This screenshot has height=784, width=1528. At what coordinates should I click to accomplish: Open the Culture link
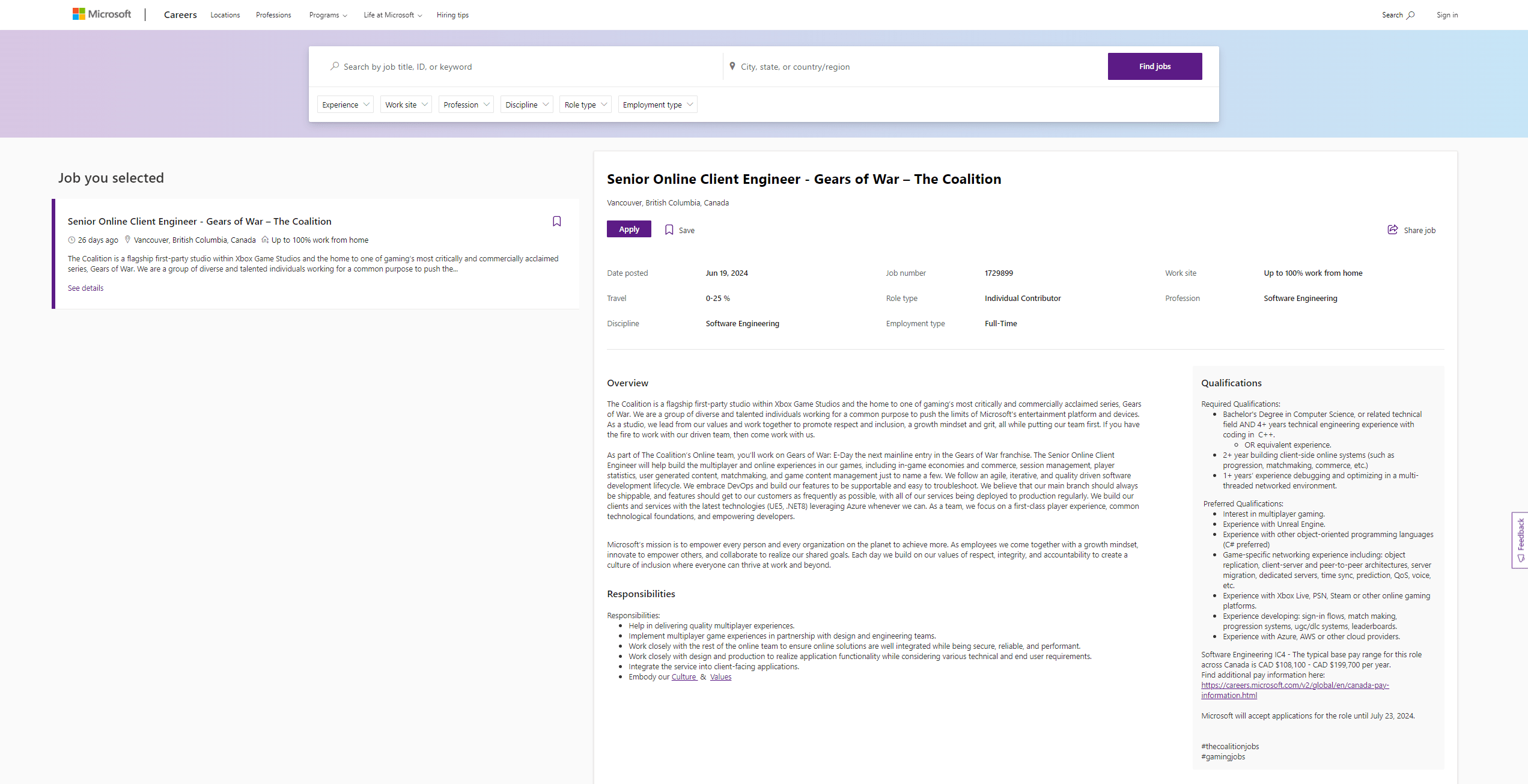(684, 677)
